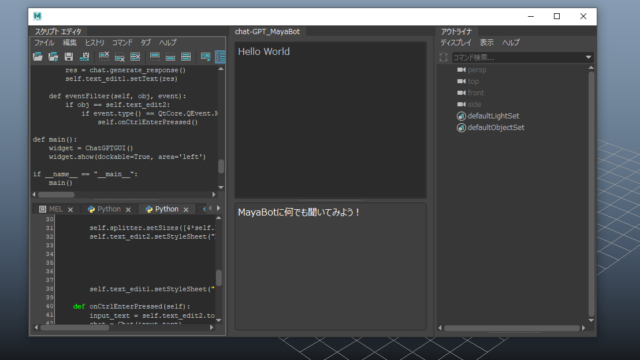
Task: Click the defaultLightSet set icon
Action: [461, 116]
